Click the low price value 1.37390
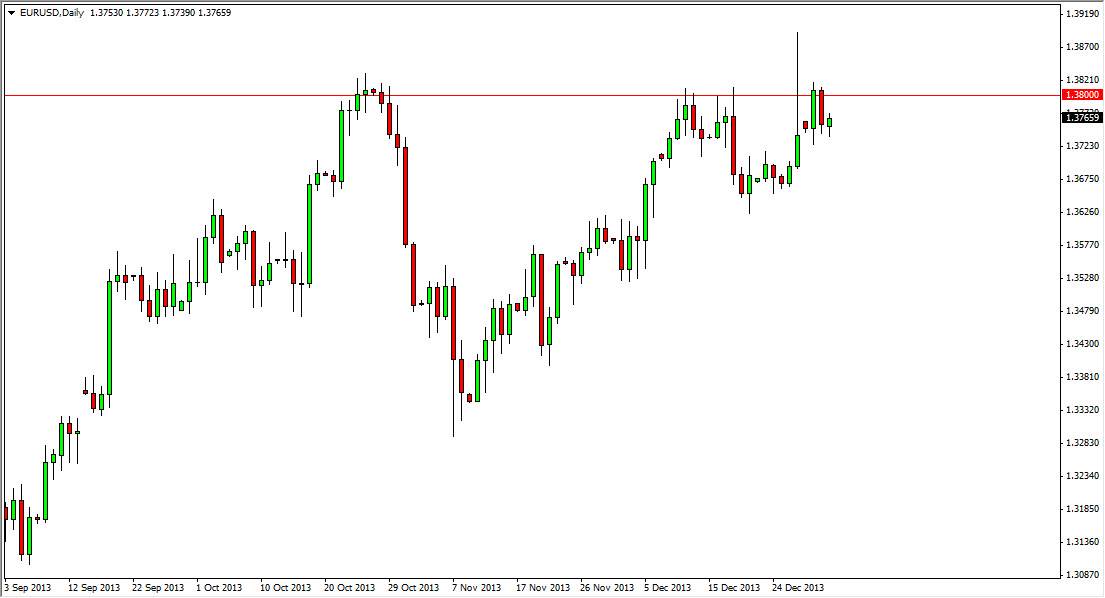The image size is (1105, 598). coord(178,13)
